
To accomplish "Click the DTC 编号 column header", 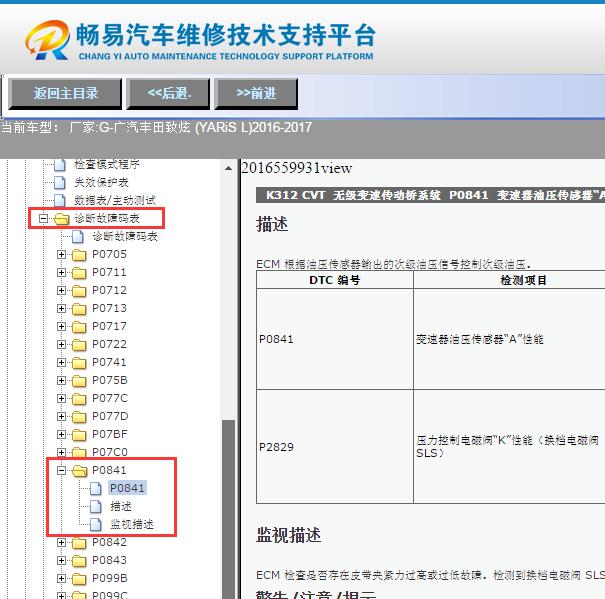I will (335, 280).
